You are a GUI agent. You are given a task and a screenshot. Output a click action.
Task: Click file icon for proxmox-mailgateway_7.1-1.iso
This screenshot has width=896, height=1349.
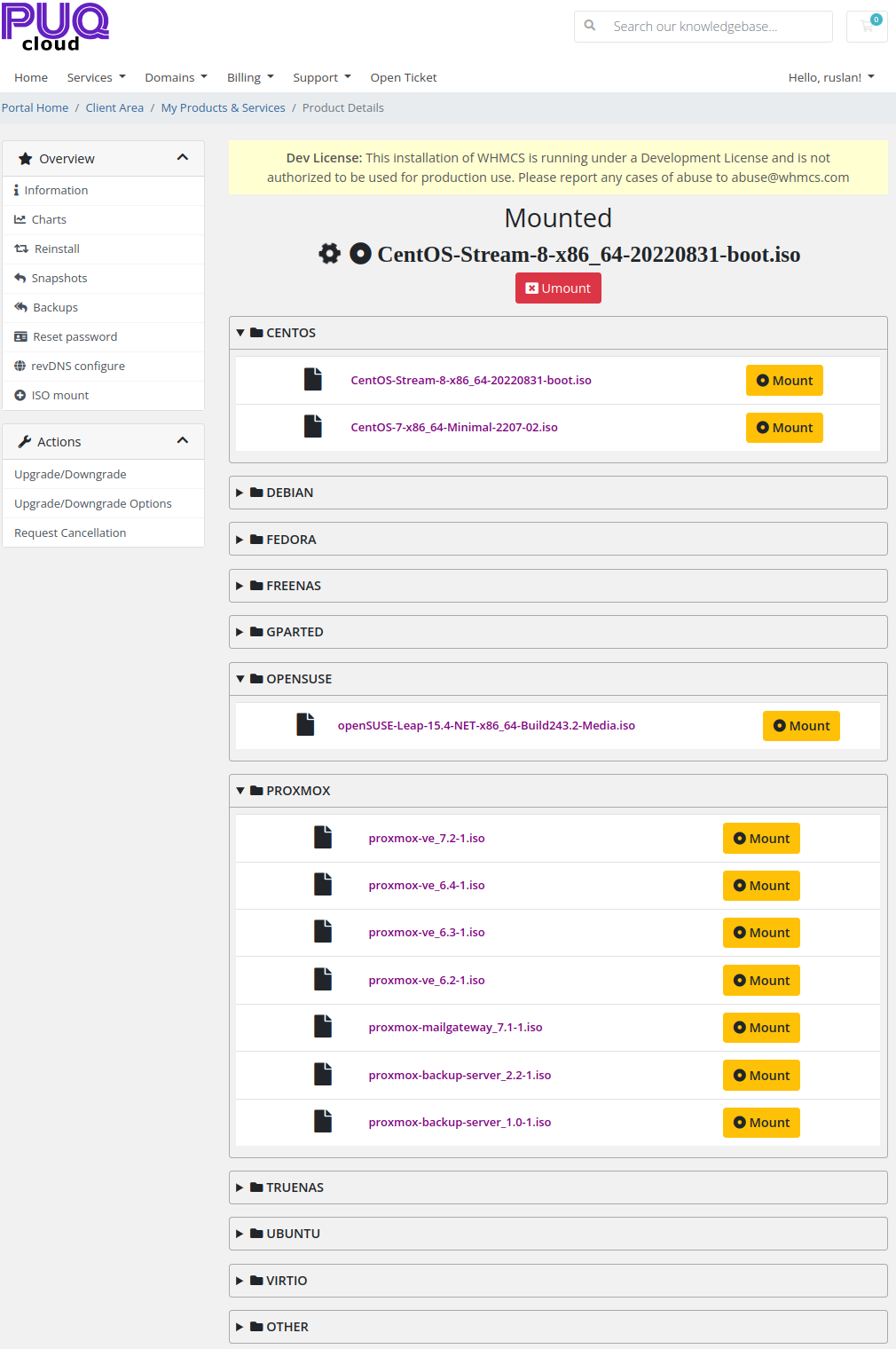coord(323,1027)
